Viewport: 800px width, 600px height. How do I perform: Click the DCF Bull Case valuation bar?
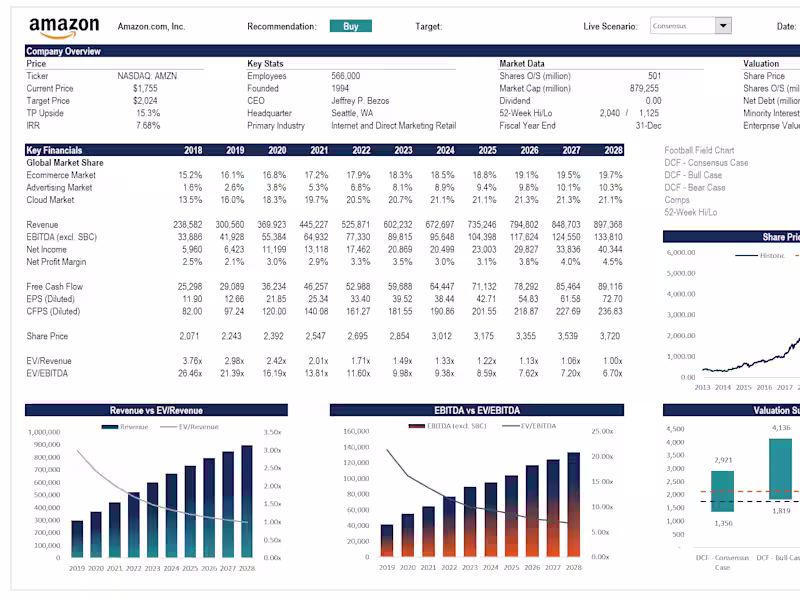coord(781,469)
